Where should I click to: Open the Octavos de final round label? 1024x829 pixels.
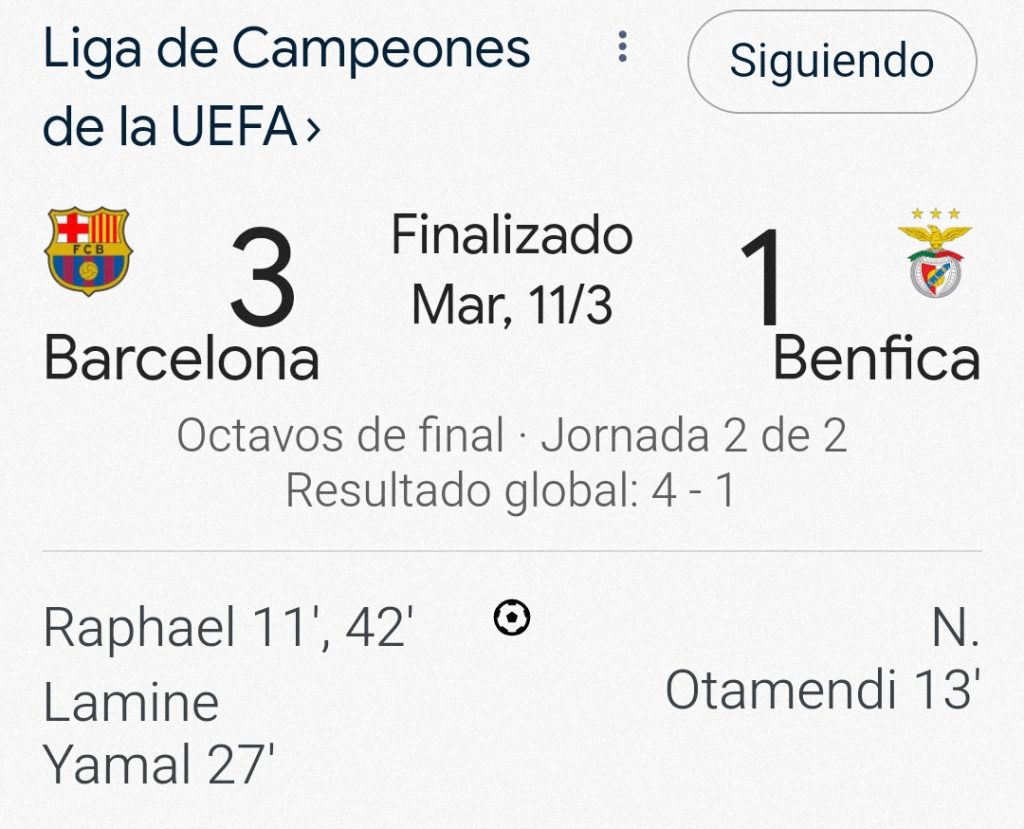(x=340, y=436)
